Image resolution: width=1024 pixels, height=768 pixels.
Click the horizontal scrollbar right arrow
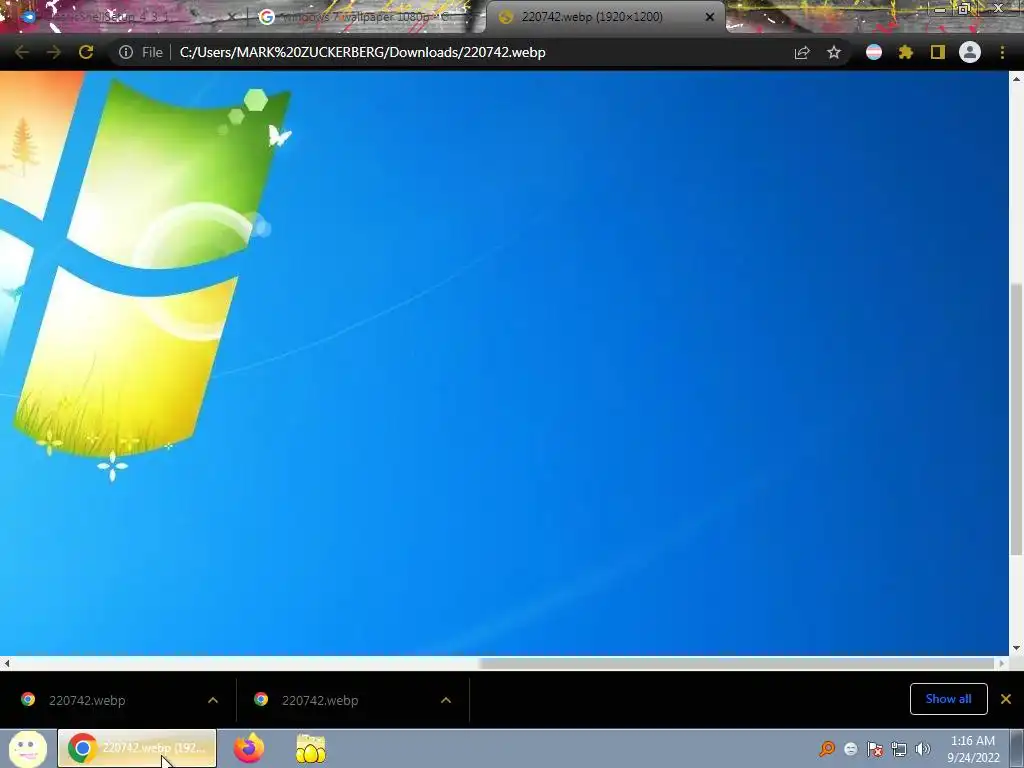(1002, 664)
